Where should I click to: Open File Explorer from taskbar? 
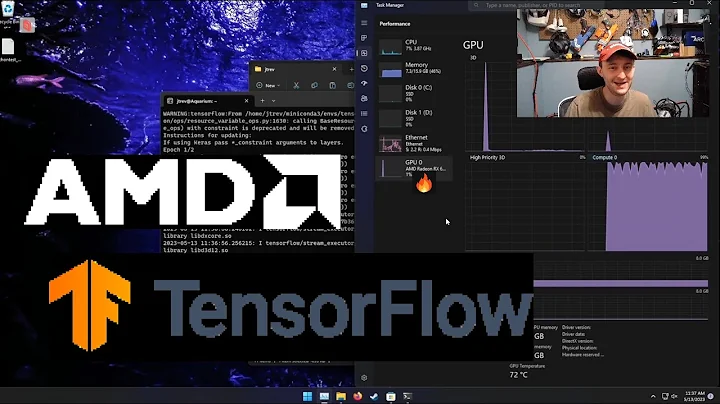tap(341, 396)
